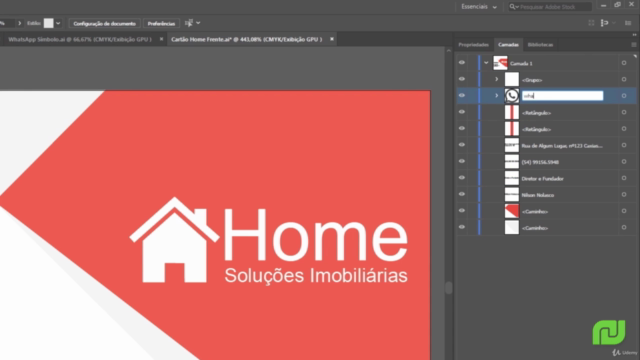Switch to the Propriedades panel tab
Viewport: 640px width, 360px height.
pos(473,44)
